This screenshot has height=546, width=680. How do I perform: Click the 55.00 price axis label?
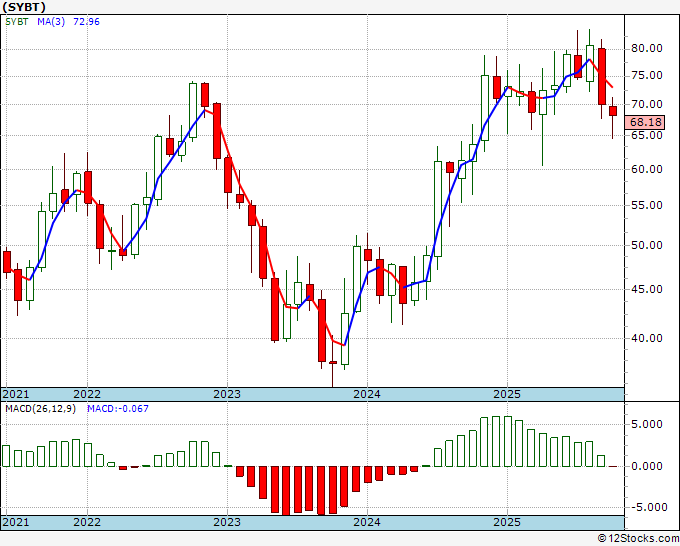tap(647, 205)
